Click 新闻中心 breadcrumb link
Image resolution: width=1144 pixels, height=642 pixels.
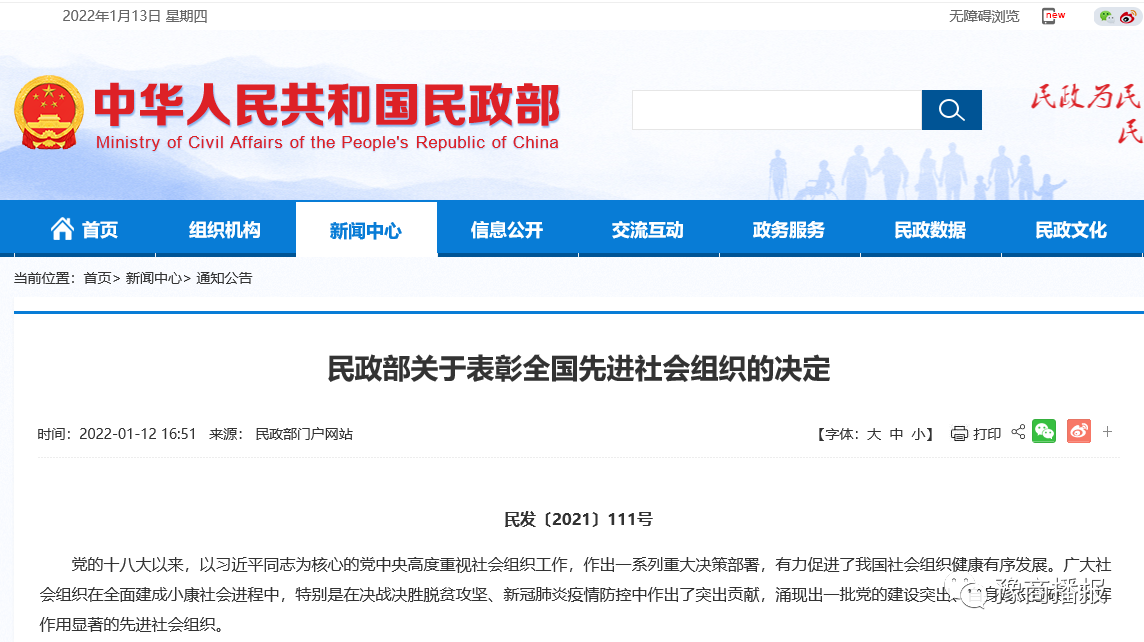[x=153, y=278]
